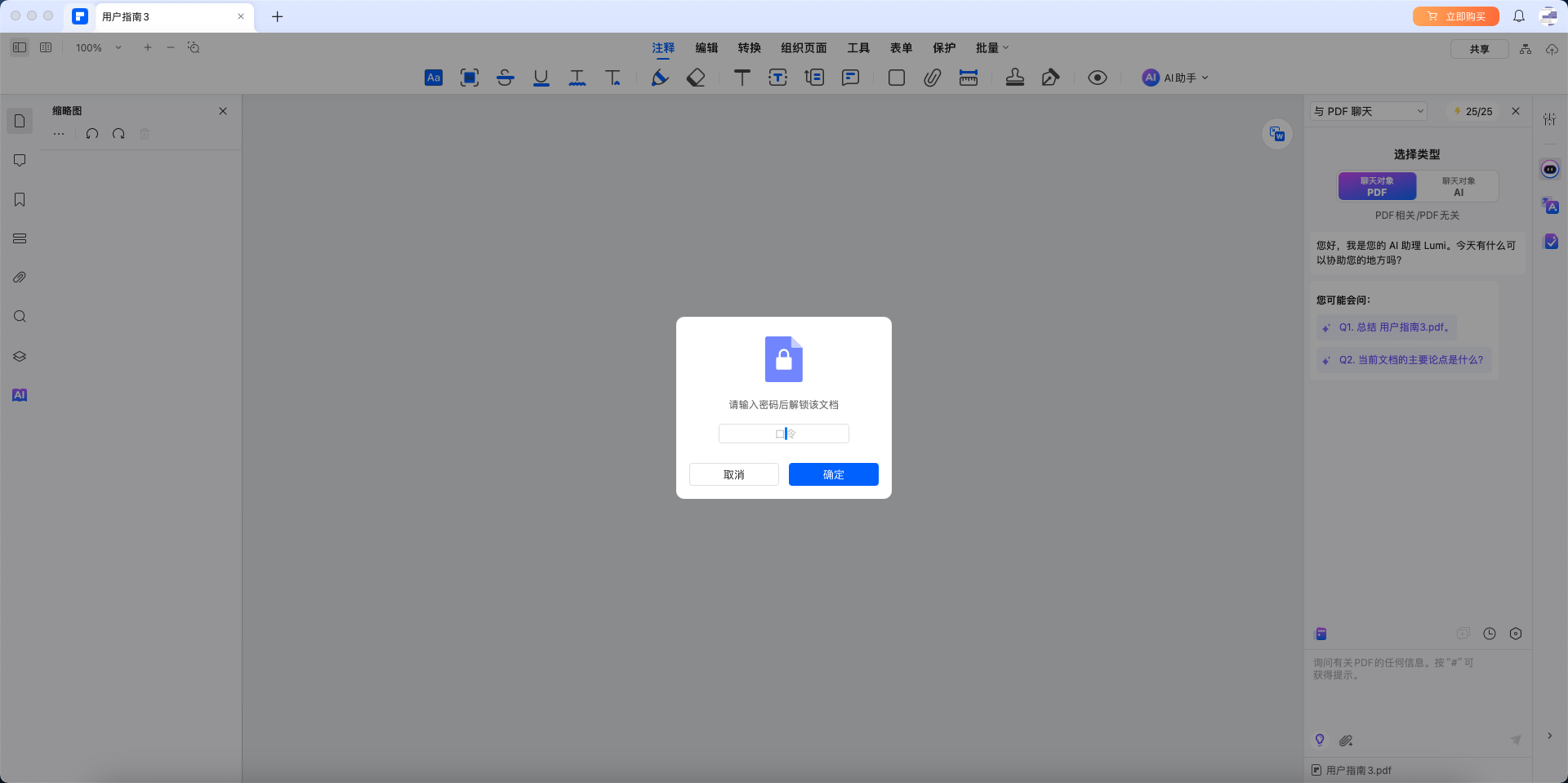This screenshot has height=783, width=1568.
Task: Open the bookmarks panel in left sidebar
Action: click(20, 200)
